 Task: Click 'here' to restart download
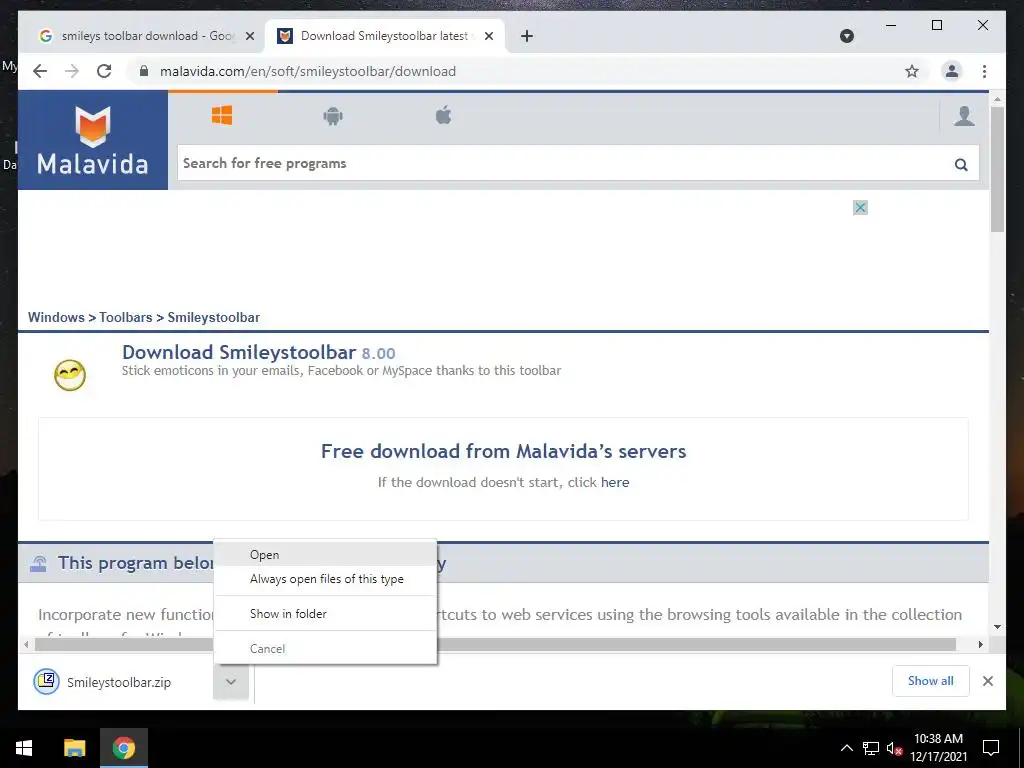(x=615, y=483)
